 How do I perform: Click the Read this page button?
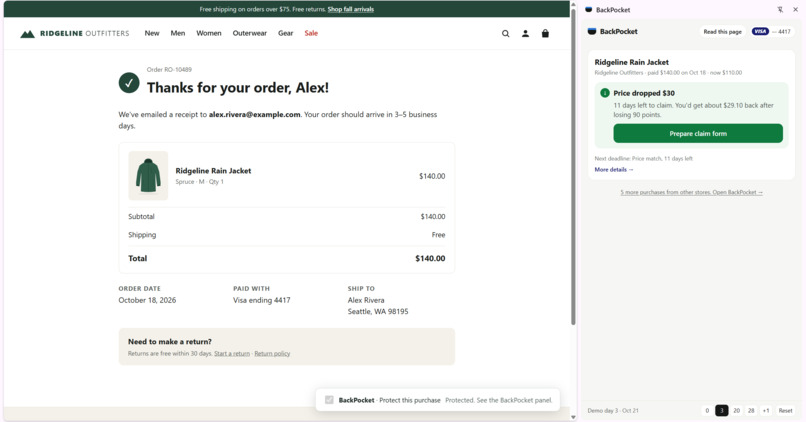pyautogui.click(x=722, y=31)
